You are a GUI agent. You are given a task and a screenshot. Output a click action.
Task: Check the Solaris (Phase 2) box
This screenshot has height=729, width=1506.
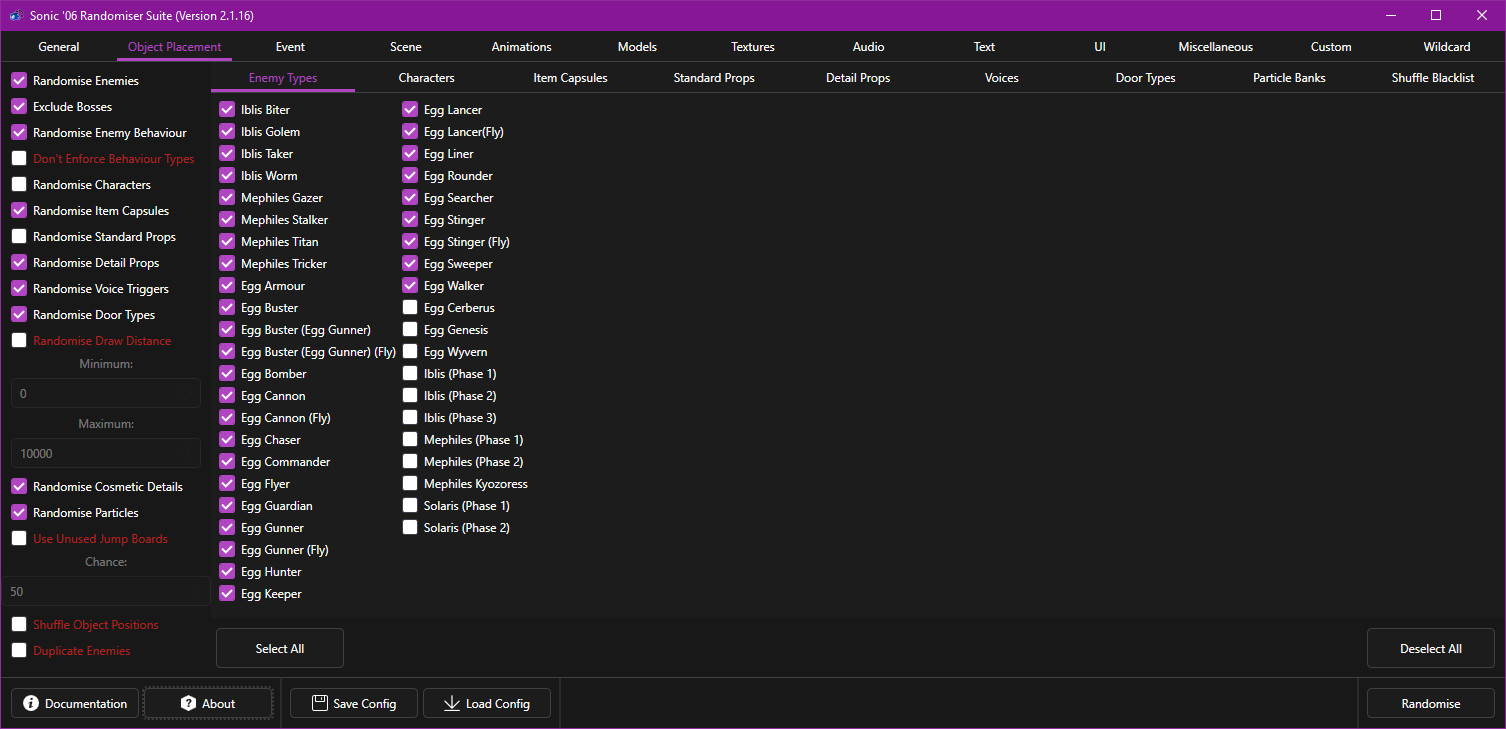tap(410, 528)
